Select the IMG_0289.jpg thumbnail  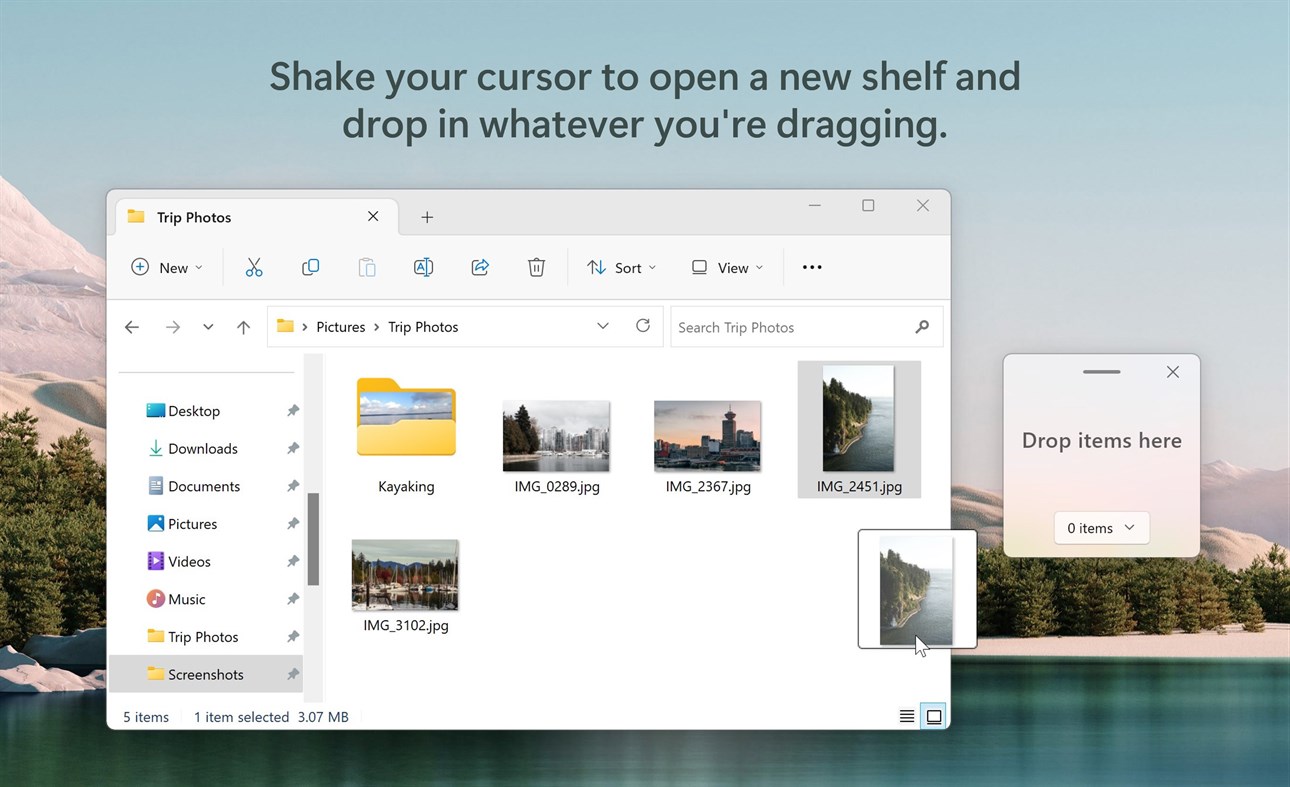click(556, 435)
